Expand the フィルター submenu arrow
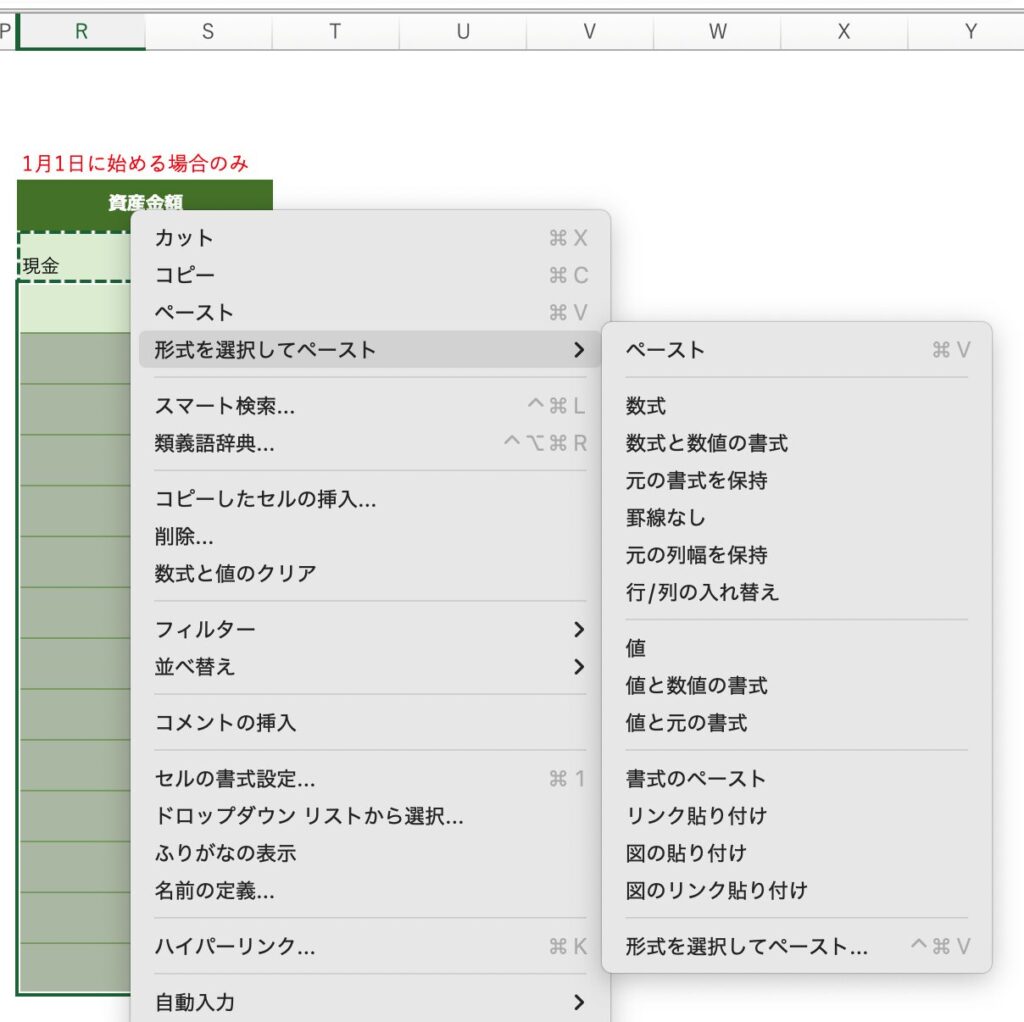Image resolution: width=1024 pixels, height=1022 pixels. (x=578, y=629)
